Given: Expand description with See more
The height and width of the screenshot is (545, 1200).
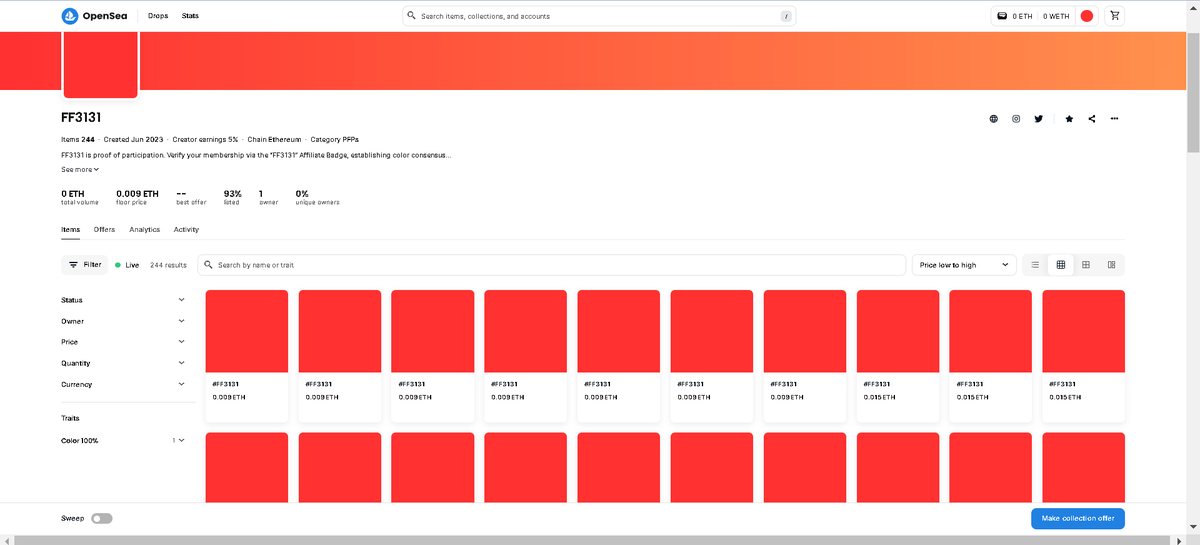Looking at the screenshot, I should pos(80,170).
